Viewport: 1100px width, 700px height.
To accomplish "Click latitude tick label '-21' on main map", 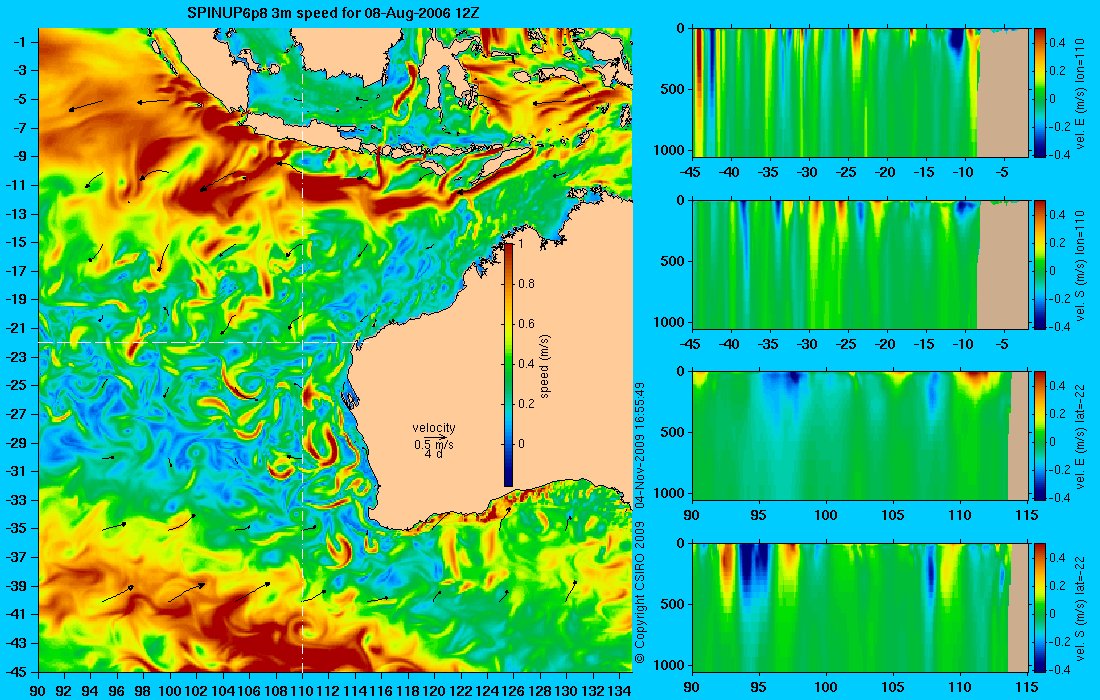I will click(15, 328).
